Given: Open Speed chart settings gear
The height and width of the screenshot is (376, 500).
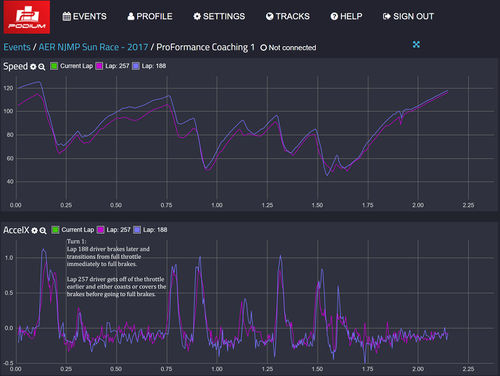Looking at the screenshot, I should click(x=33, y=67).
